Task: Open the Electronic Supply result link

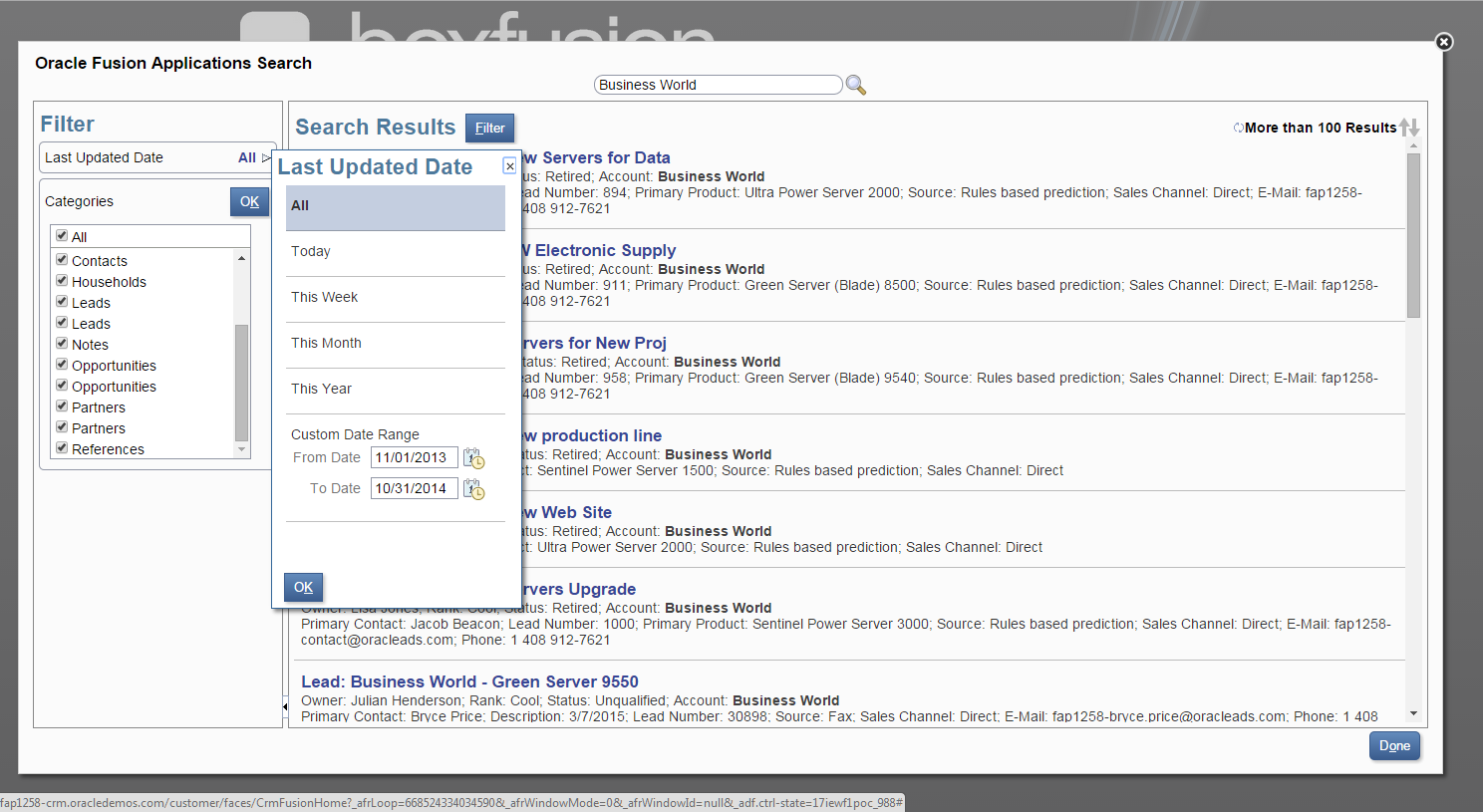Action: pyautogui.click(x=598, y=250)
